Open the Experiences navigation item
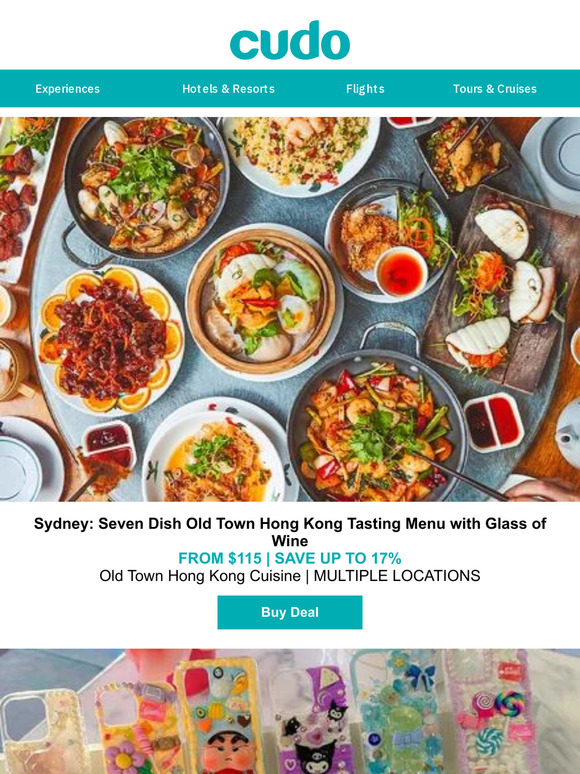 [68, 89]
